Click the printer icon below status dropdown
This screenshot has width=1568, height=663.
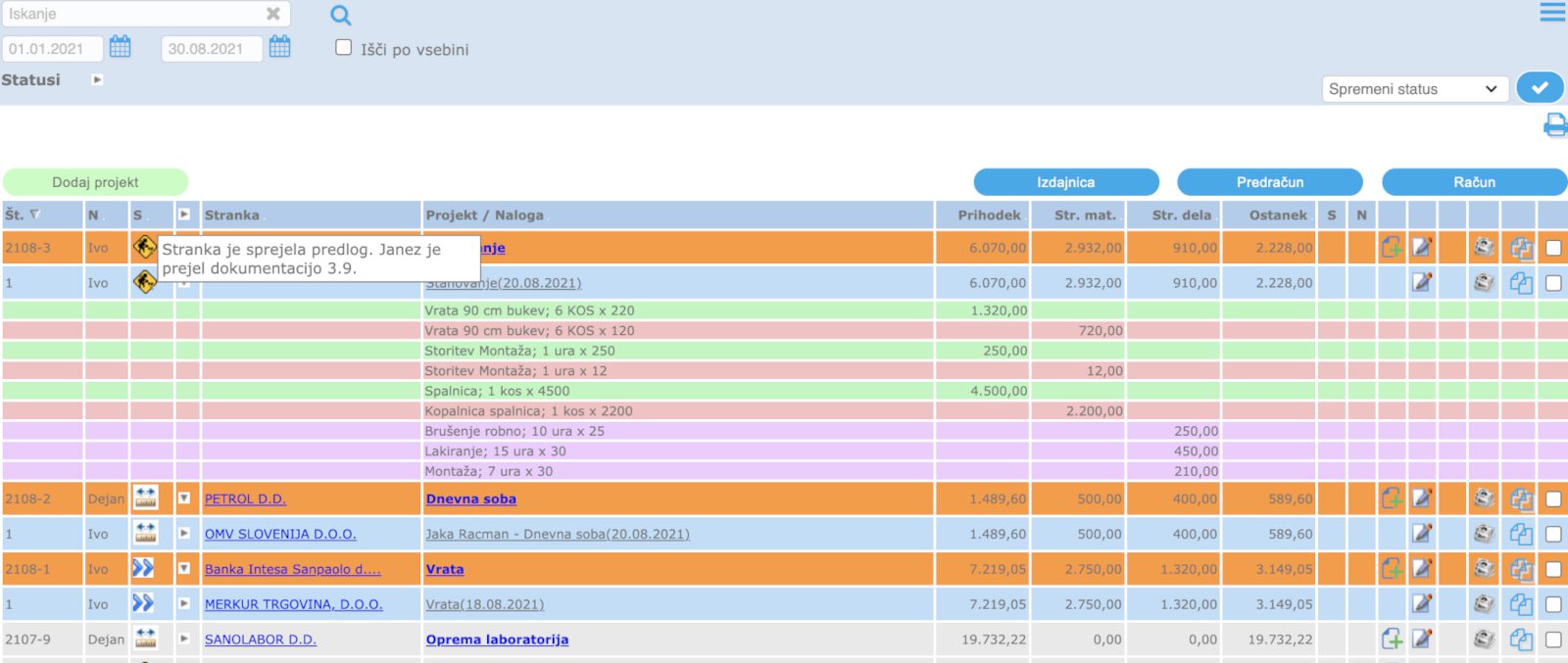1554,124
